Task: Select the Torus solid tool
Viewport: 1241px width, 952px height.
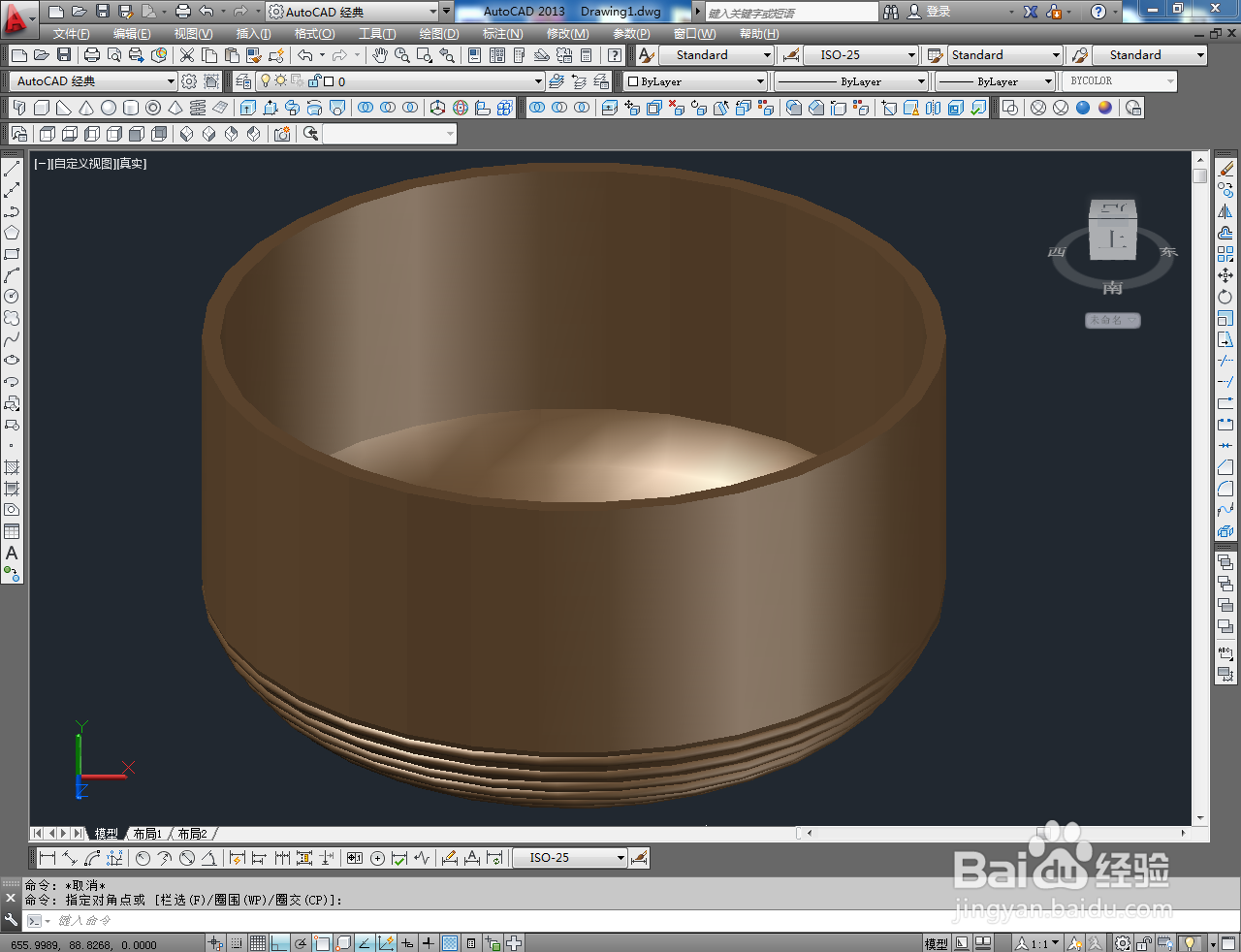Action: (153, 108)
